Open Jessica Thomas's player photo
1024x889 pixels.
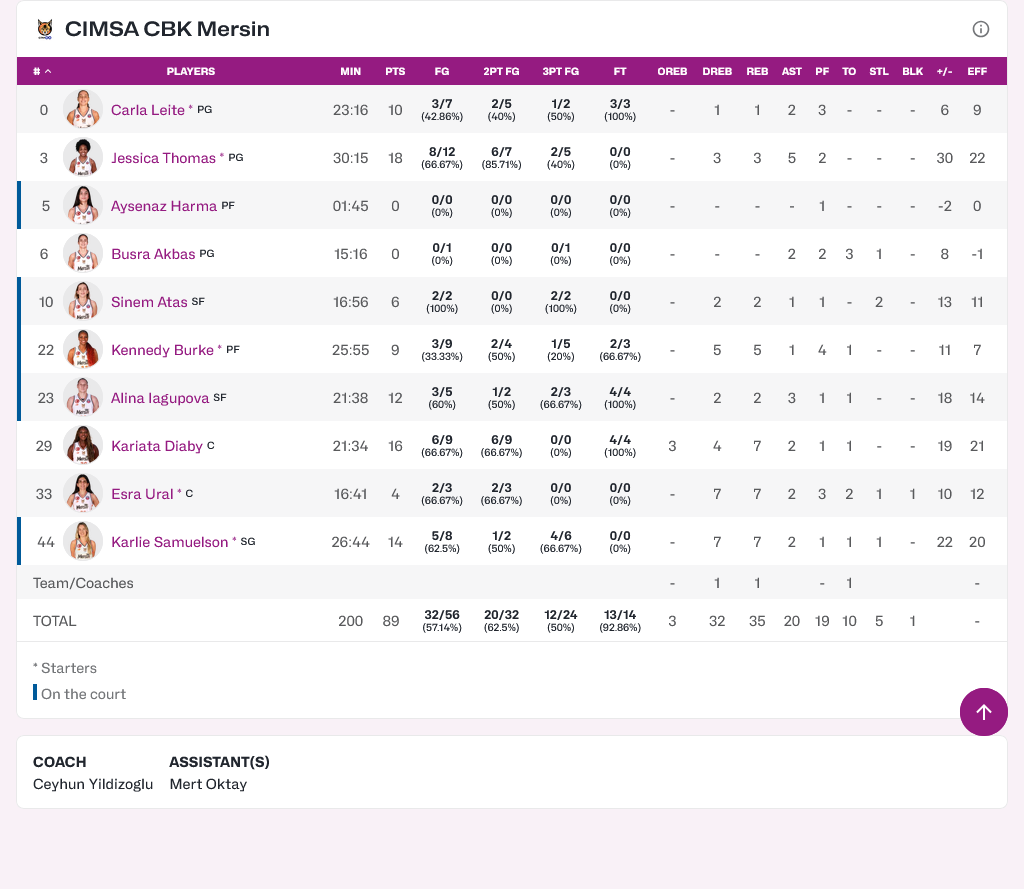point(83,157)
